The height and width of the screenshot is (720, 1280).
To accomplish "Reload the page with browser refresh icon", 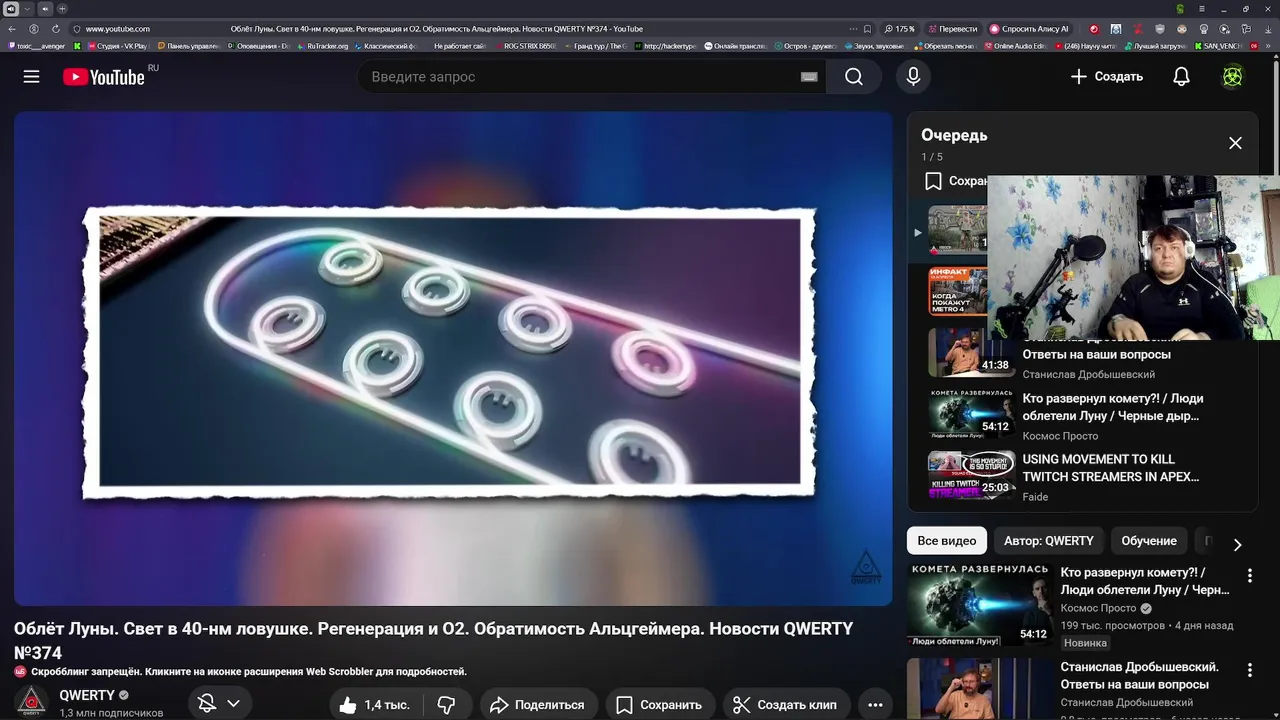I will click(55, 29).
